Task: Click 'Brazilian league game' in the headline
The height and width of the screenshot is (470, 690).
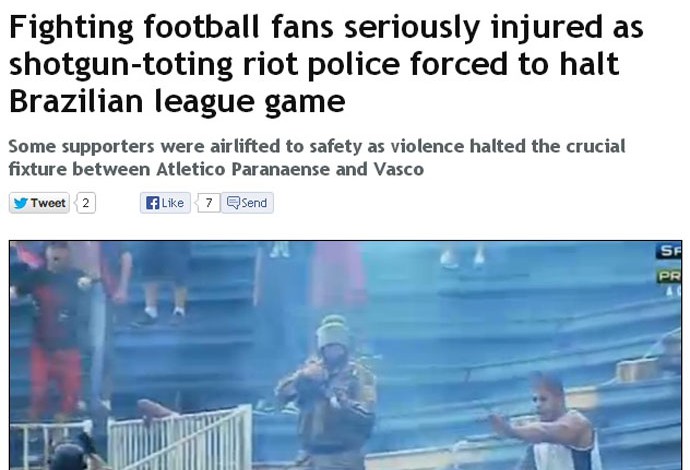Action: tap(177, 102)
